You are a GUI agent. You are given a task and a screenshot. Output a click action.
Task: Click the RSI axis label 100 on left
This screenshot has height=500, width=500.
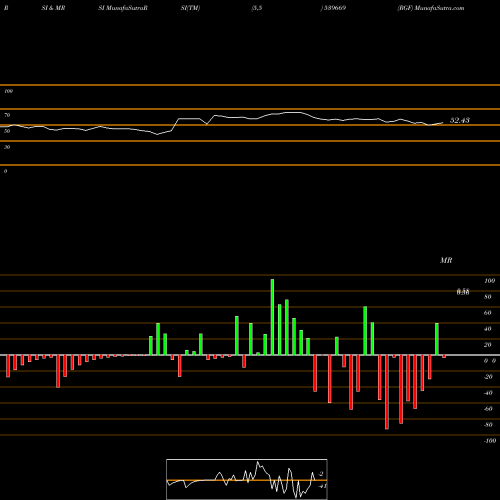pyautogui.click(x=8, y=91)
